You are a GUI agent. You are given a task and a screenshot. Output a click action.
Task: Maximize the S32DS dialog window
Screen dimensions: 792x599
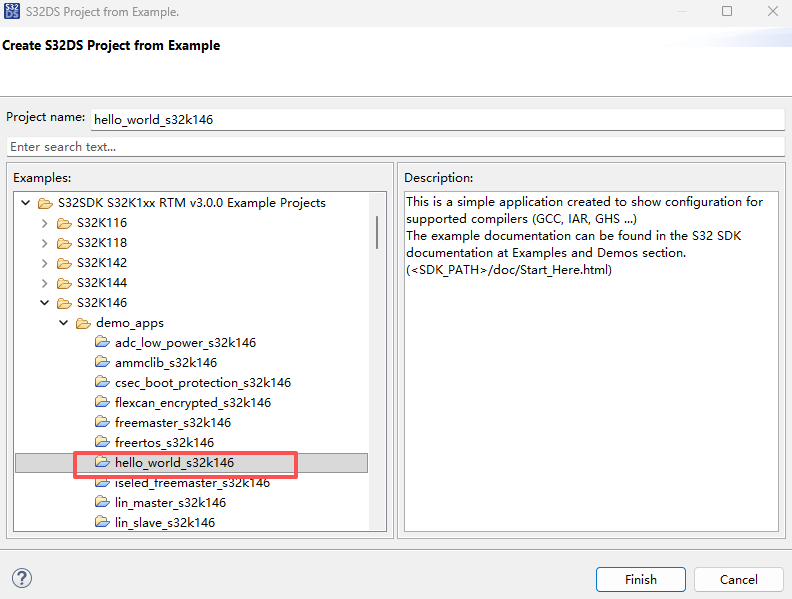(727, 11)
